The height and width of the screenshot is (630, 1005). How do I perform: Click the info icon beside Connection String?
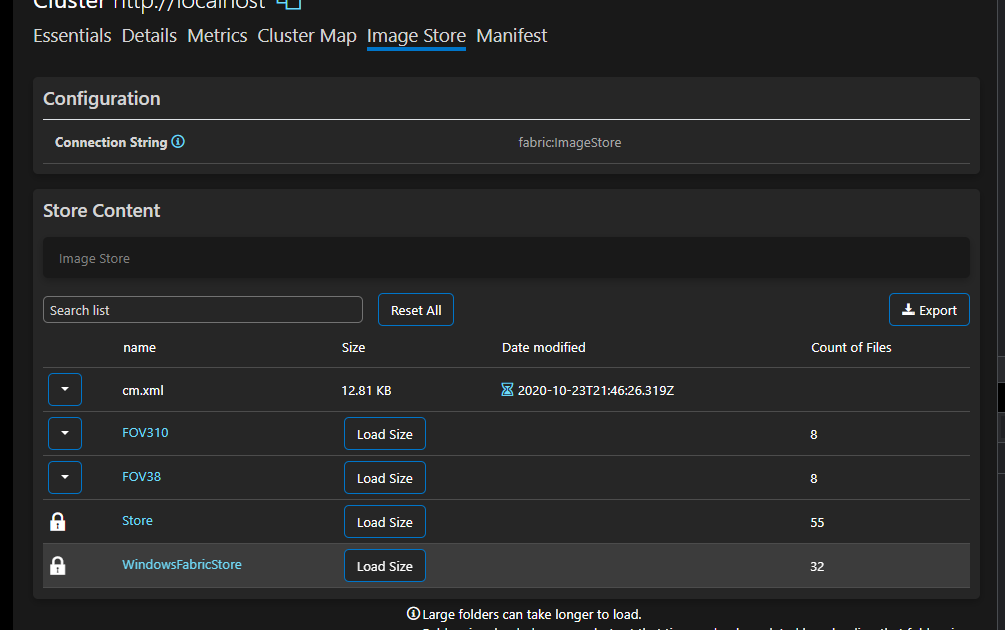click(x=178, y=142)
